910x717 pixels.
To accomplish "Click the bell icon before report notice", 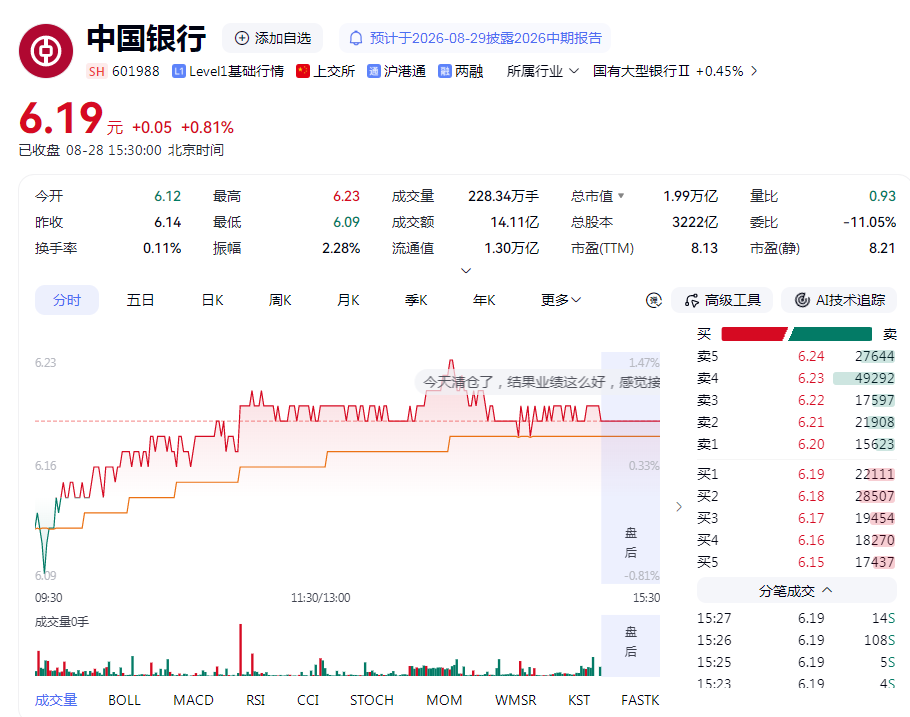I will (x=356, y=38).
